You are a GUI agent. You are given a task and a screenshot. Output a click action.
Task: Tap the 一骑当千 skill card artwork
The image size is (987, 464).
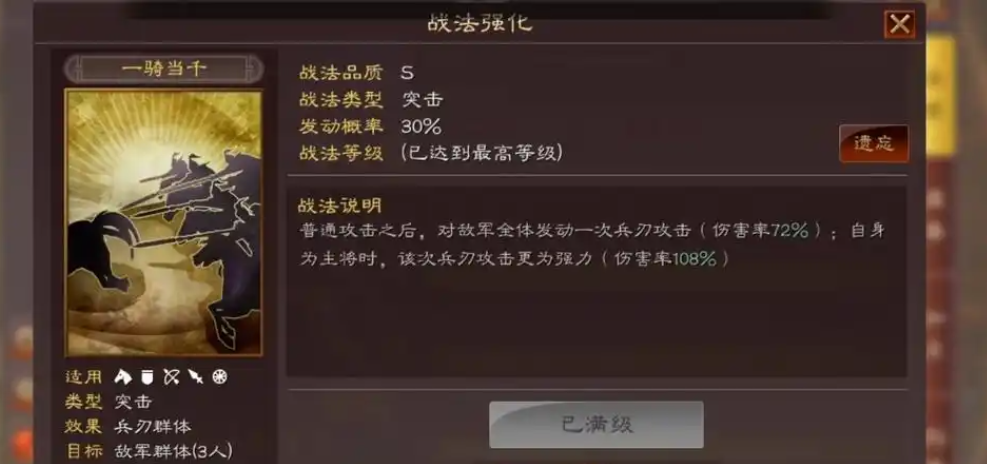click(164, 223)
